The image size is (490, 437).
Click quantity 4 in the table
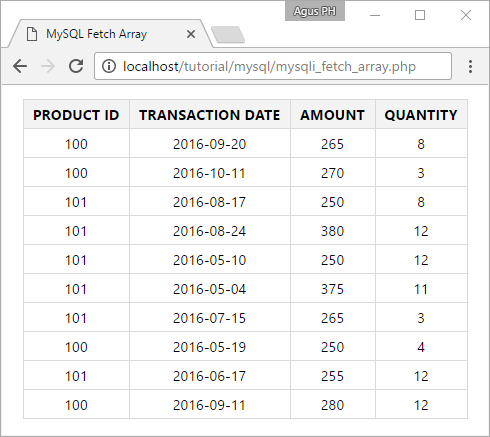coord(421,347)
